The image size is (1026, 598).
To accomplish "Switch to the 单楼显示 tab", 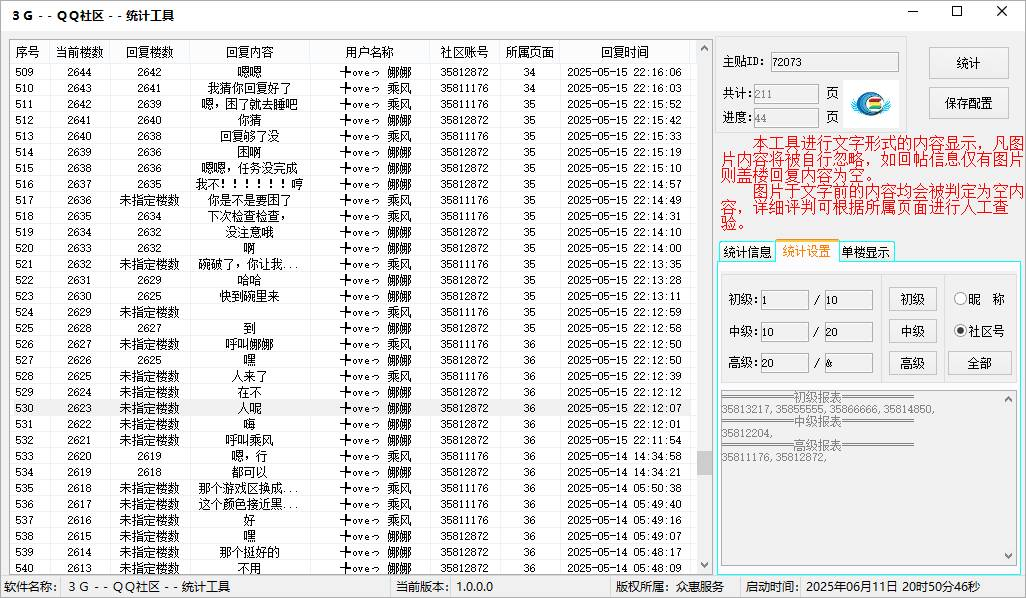I will (865, 253).
